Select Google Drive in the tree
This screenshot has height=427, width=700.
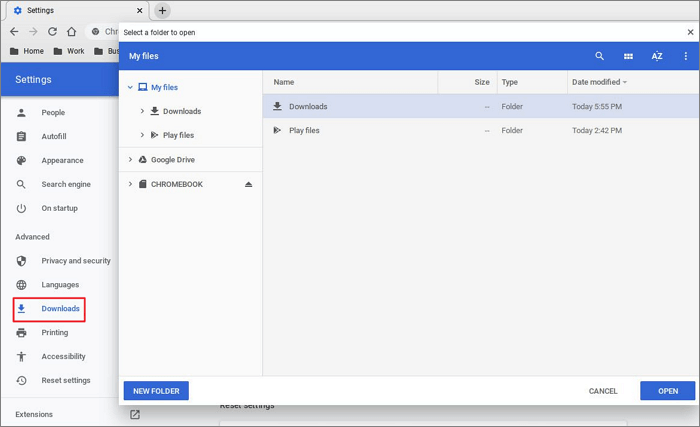click(172, 159)
